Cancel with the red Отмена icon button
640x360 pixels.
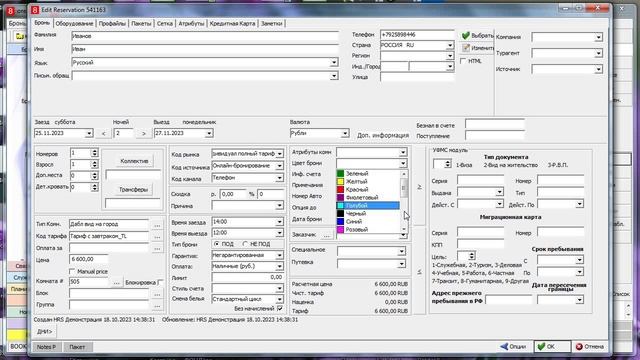coord(589,347)
